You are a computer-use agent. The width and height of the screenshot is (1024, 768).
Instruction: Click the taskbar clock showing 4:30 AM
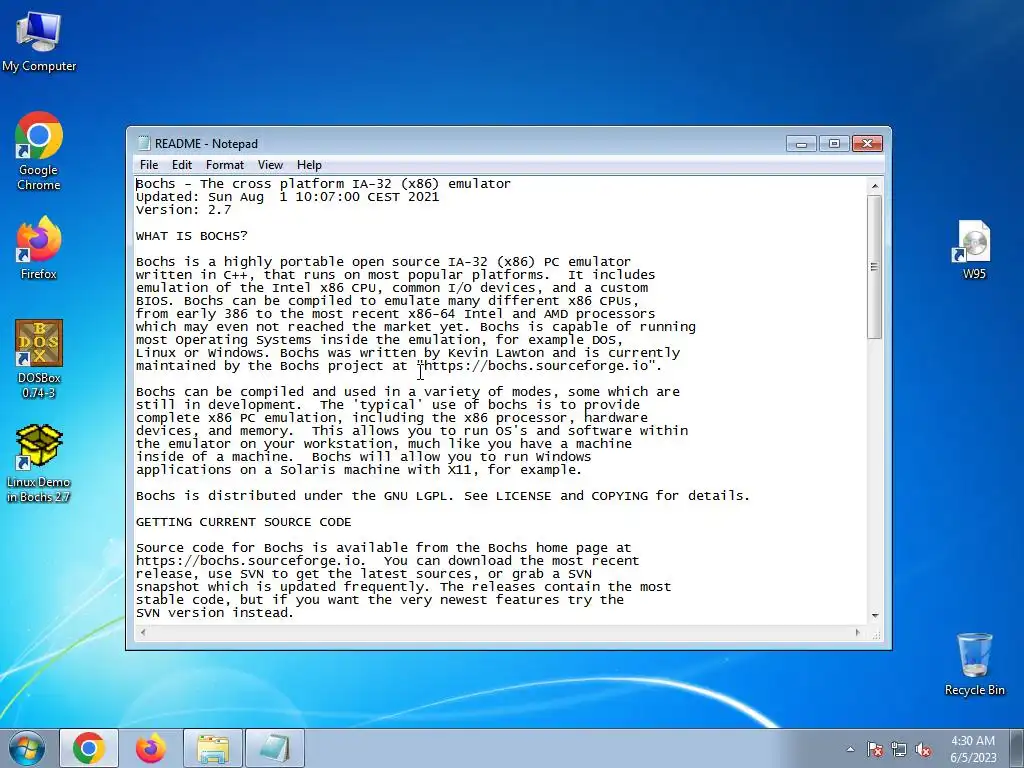click(x=973, y=749)
